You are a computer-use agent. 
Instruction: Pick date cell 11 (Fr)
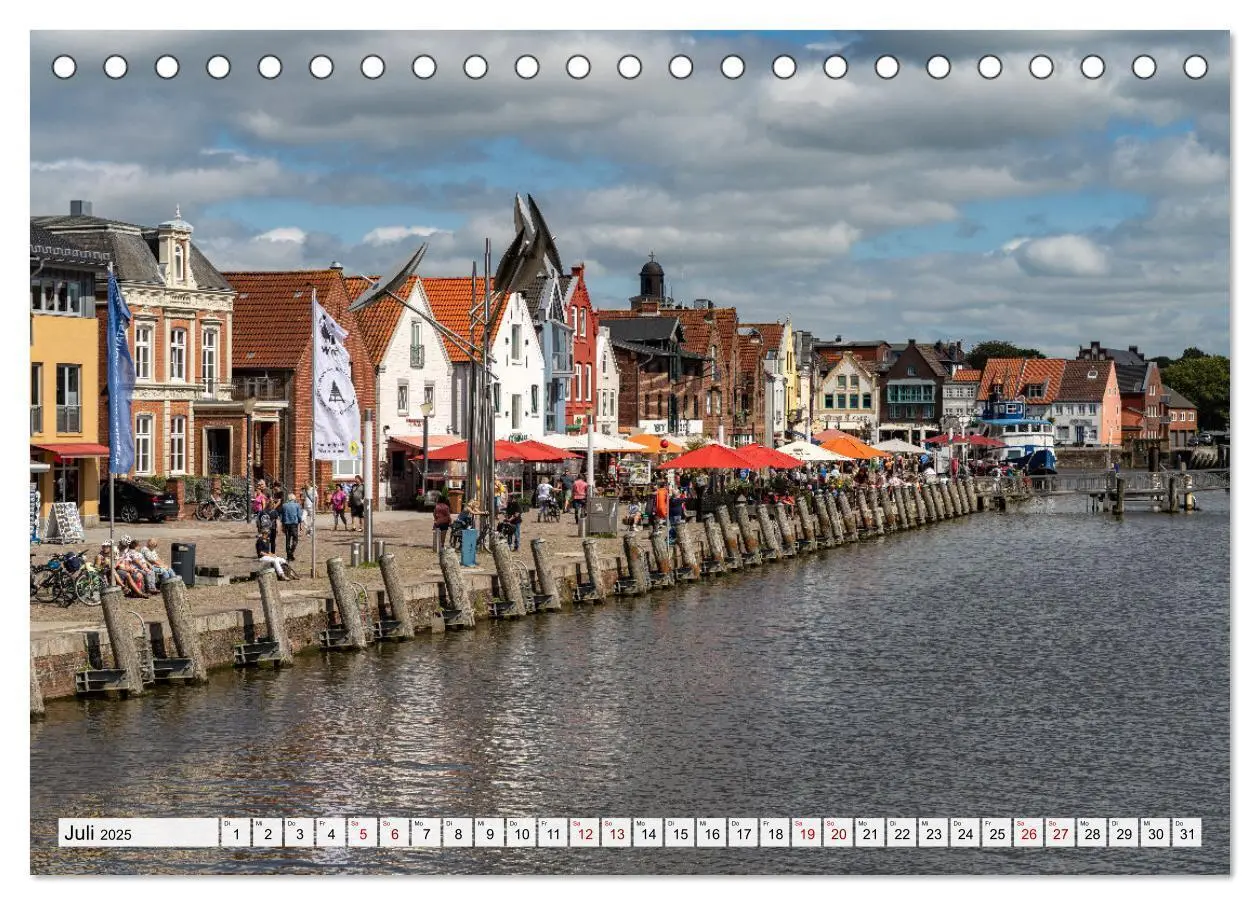tap(552, 833)
